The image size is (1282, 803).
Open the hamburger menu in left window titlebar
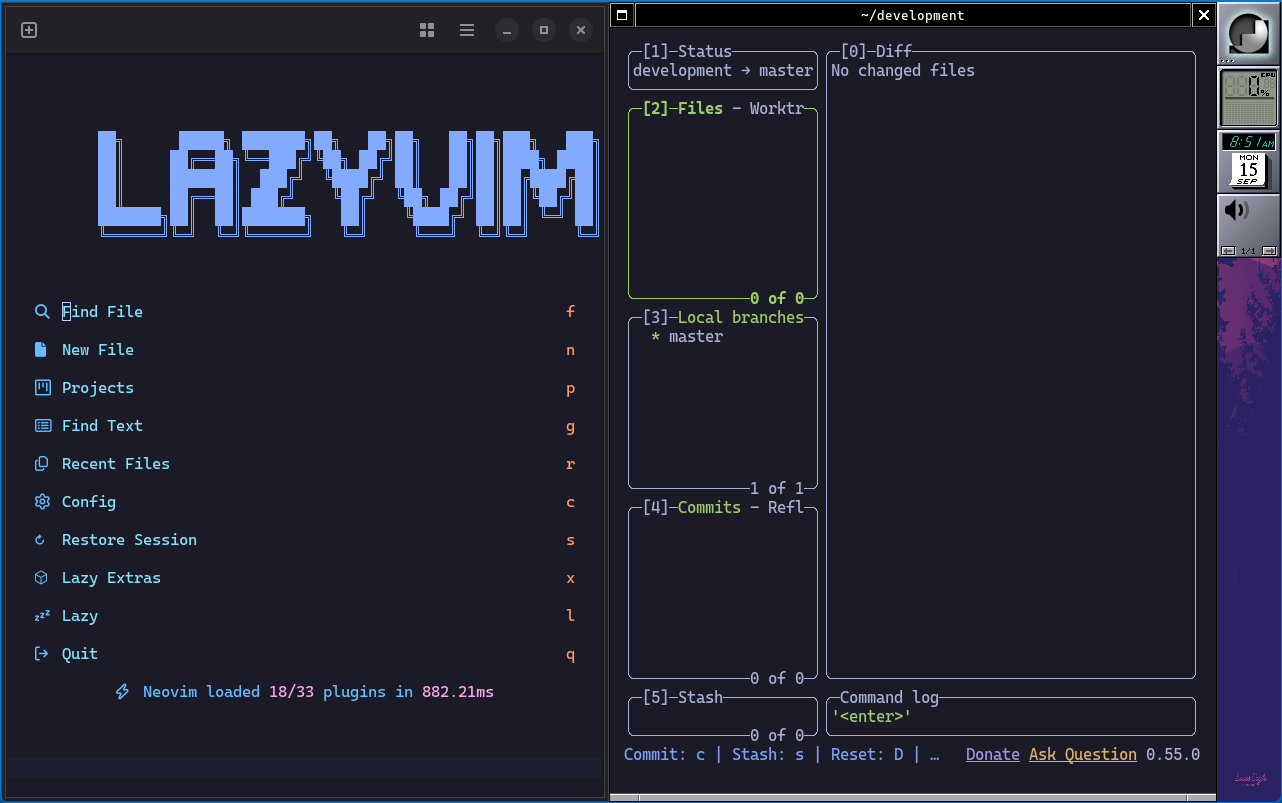pos(467,30)
